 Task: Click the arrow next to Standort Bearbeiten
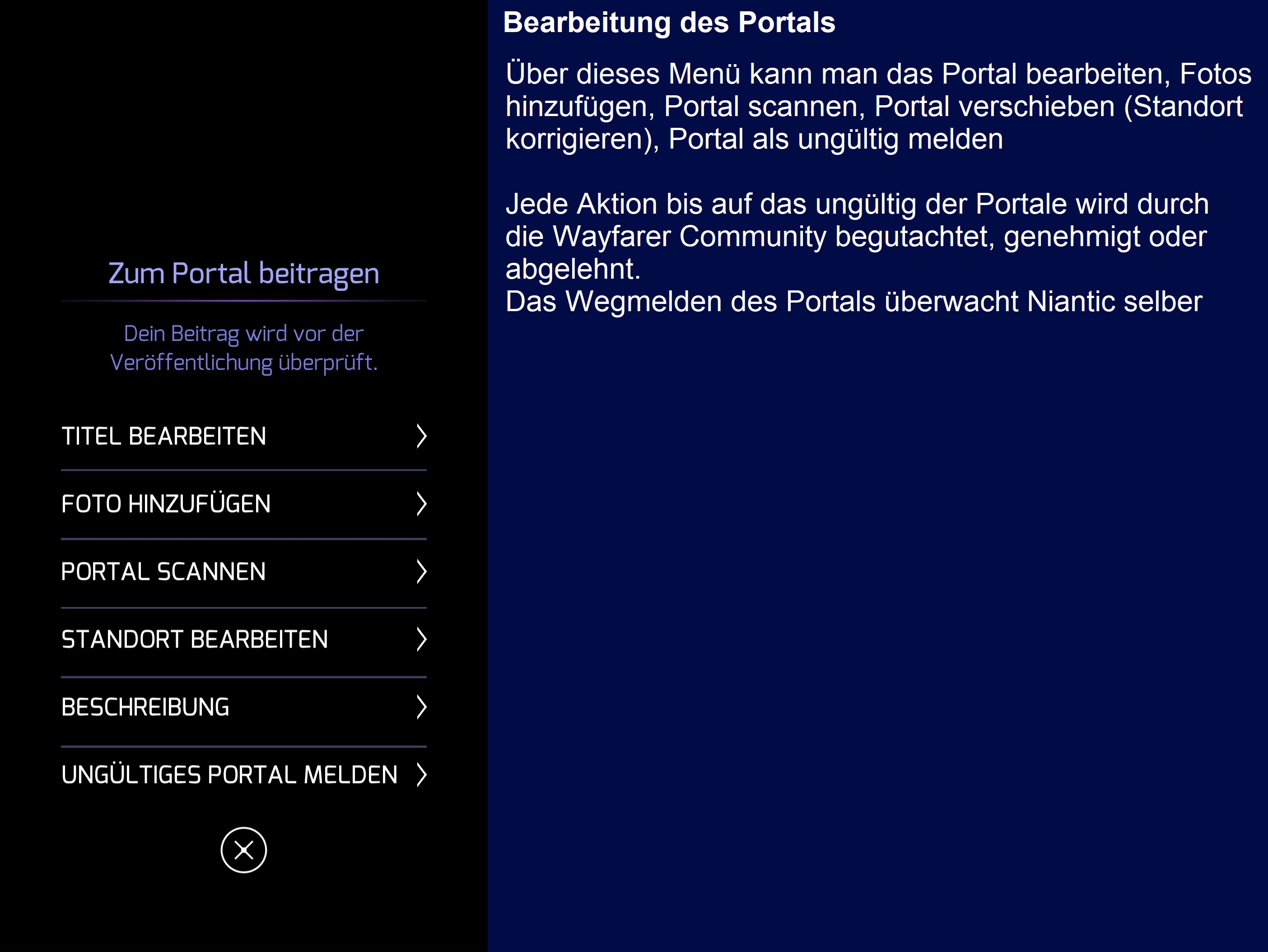click(421, 639)
